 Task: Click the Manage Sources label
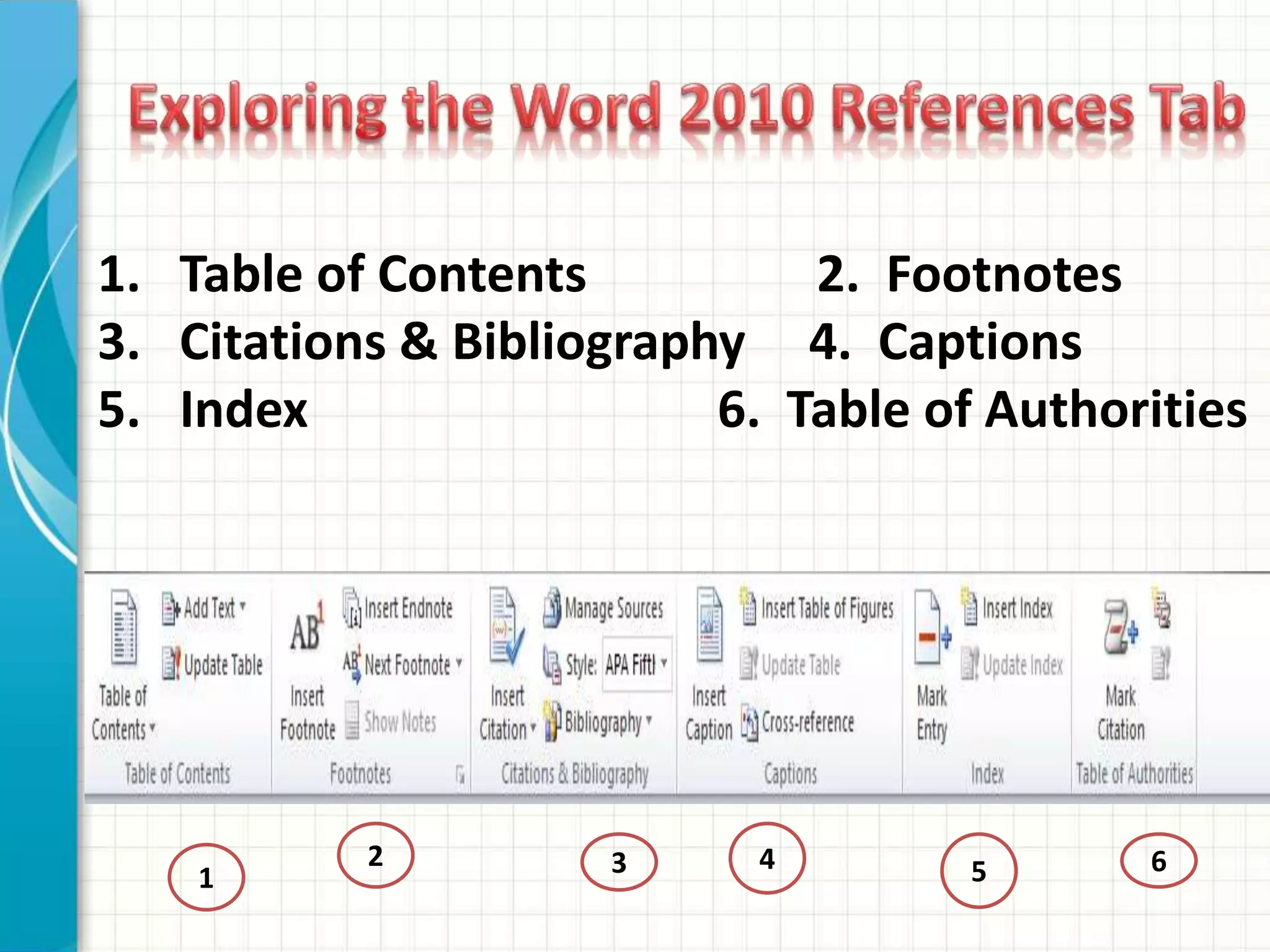coord(614,609)
